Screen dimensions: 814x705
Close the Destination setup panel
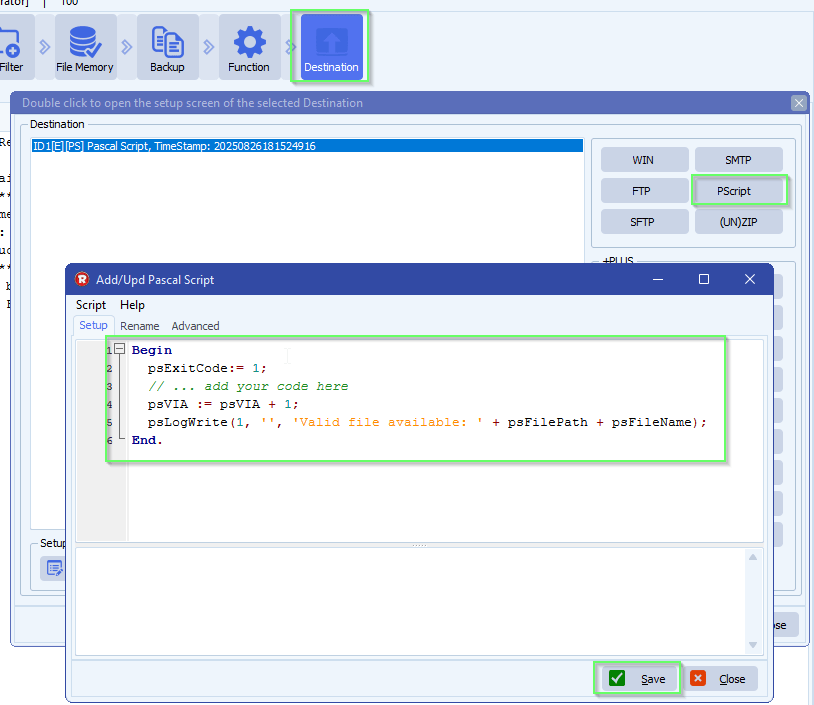click(x=798, y=103)
